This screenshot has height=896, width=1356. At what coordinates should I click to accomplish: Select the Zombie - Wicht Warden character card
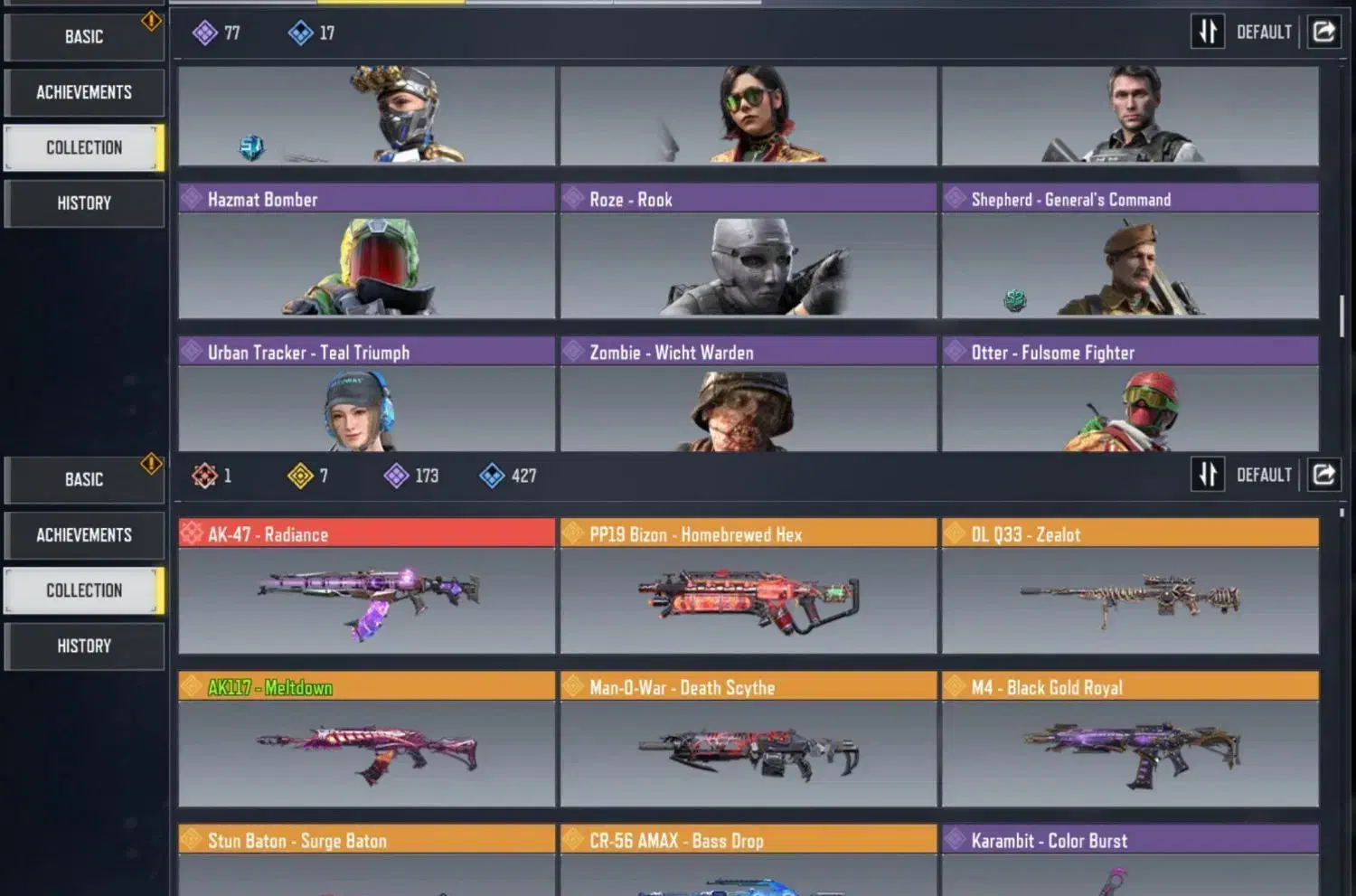tap(749, 394)
